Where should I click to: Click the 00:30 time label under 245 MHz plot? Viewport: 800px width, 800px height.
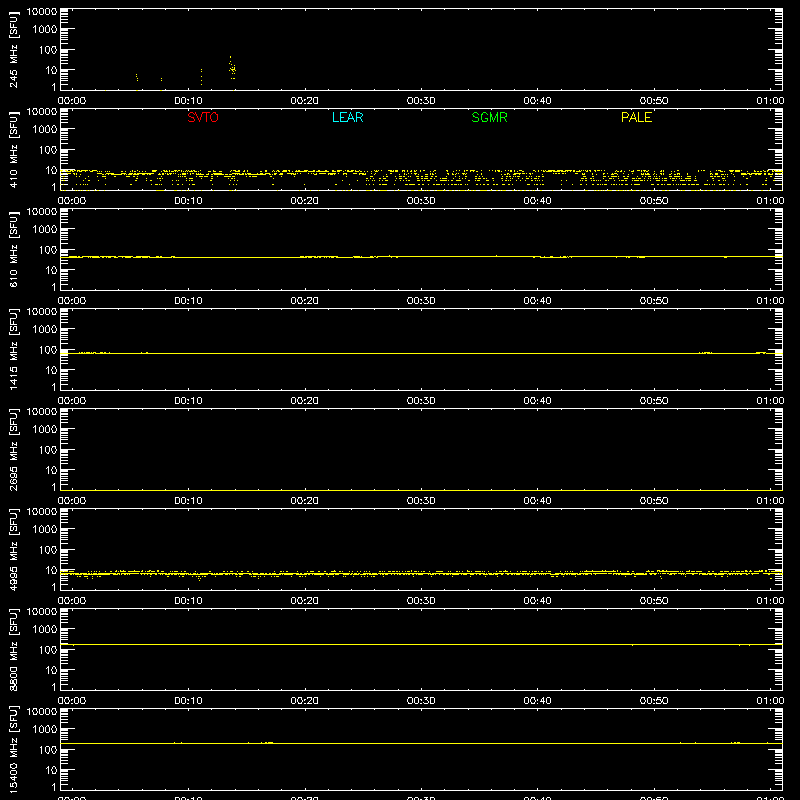[421, 101]
